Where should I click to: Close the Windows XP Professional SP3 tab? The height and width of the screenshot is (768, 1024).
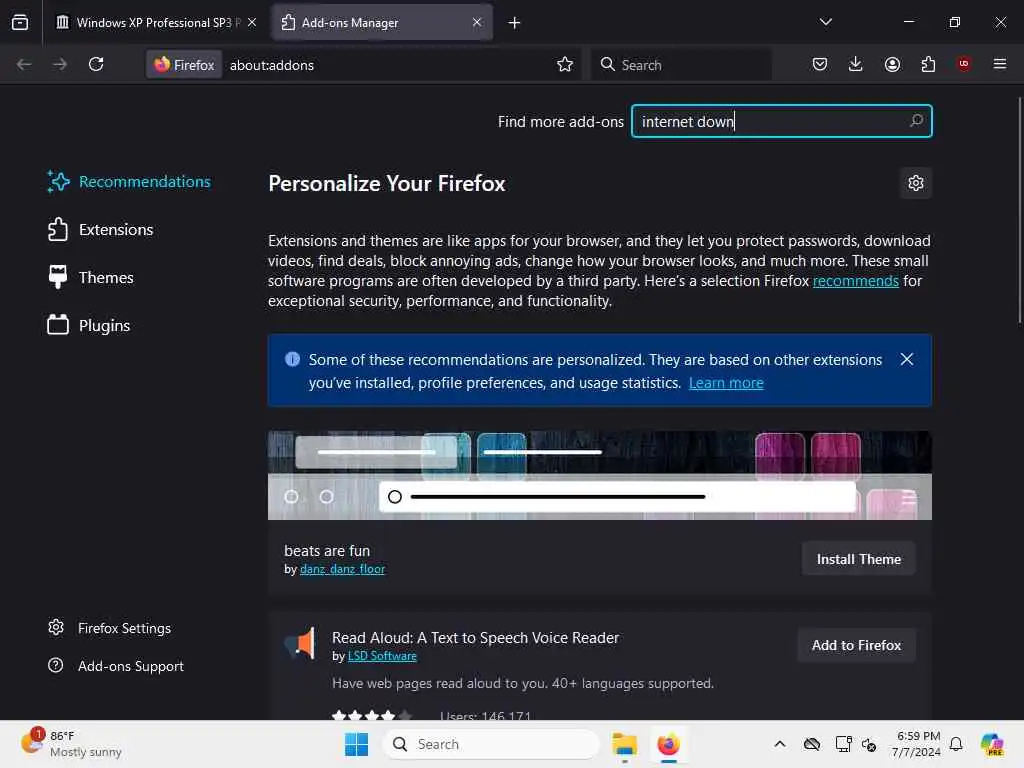click(x=252, y=22)
